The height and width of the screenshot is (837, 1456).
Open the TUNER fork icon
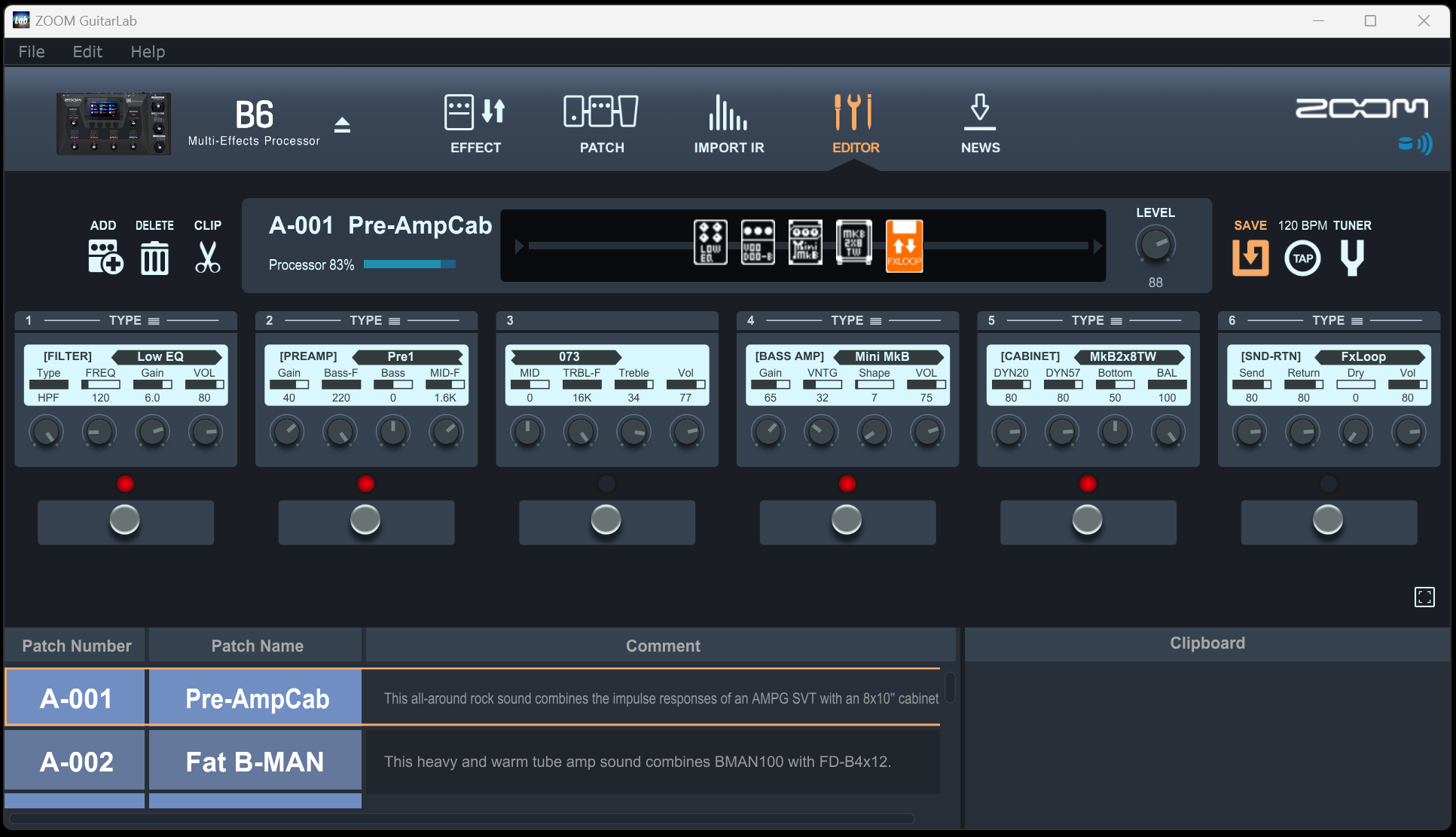pyautogui.click(x=1352, y=258)
